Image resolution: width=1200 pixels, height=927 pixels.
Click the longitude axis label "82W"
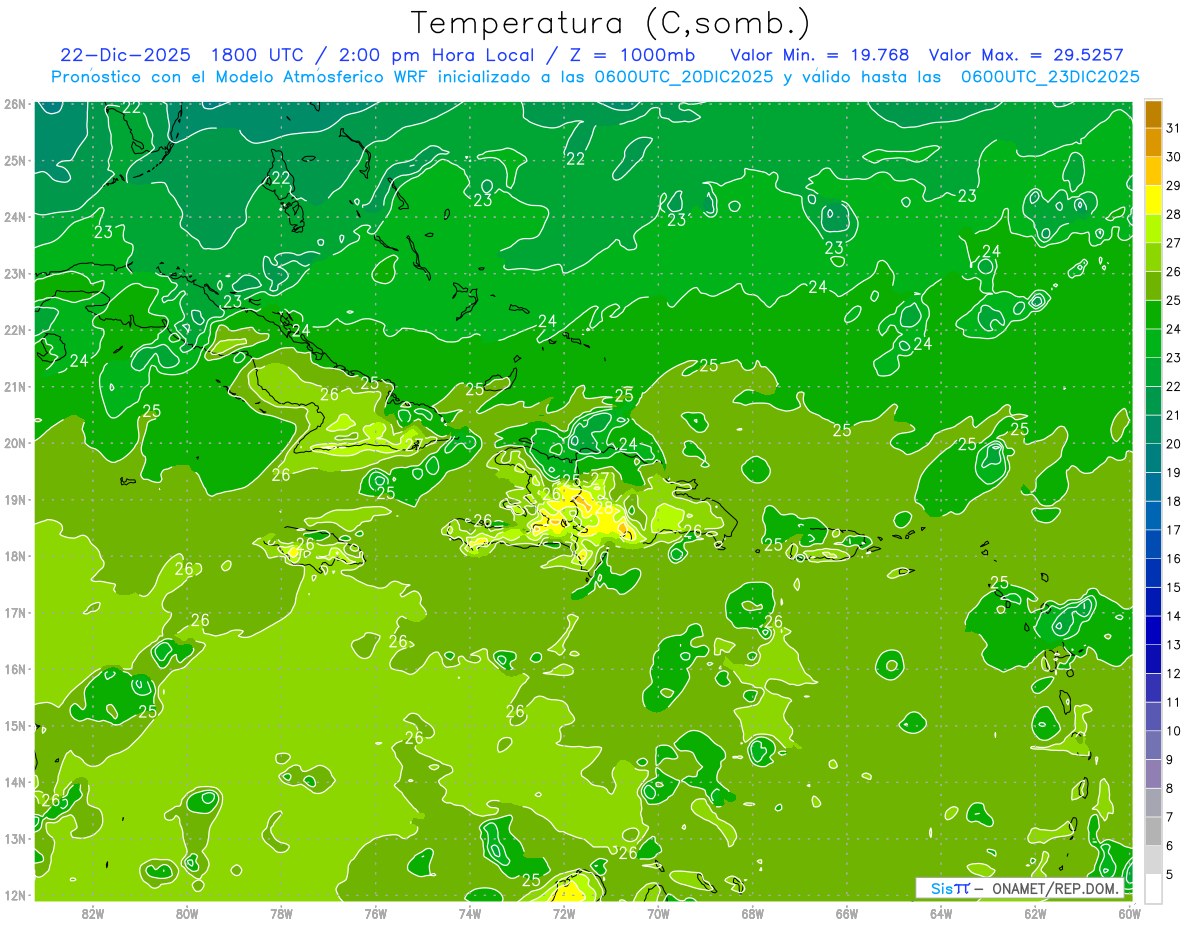pos(93,913)
